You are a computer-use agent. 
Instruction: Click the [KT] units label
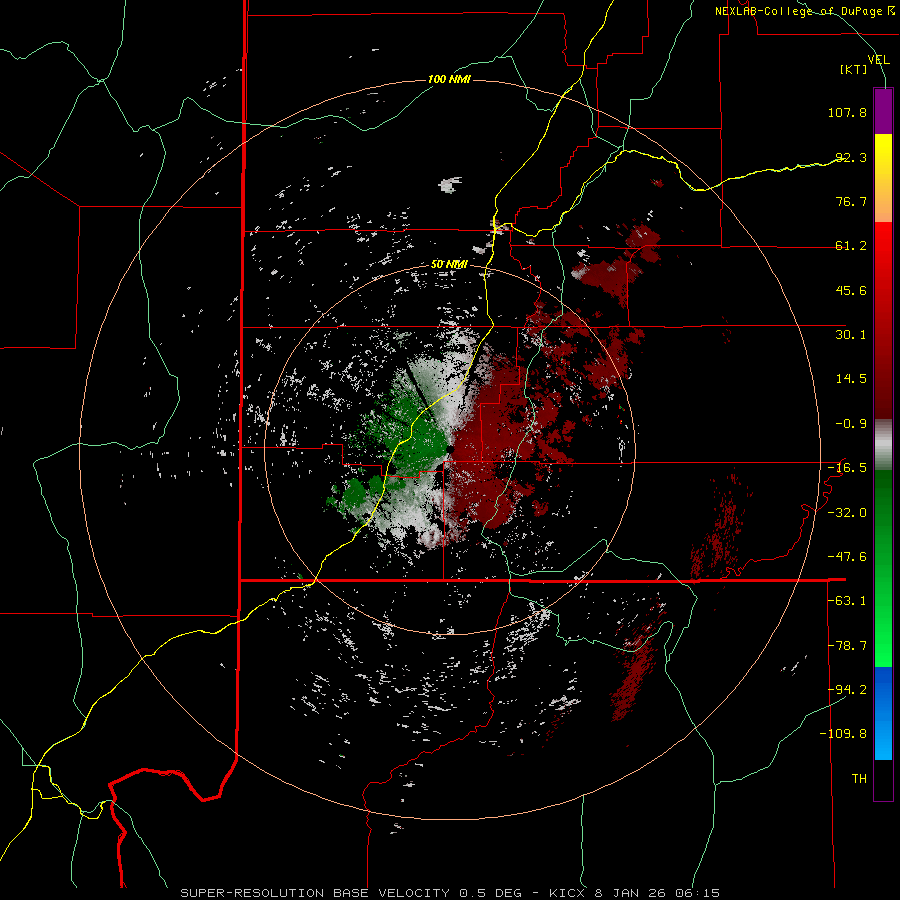(x=853, y=69)
